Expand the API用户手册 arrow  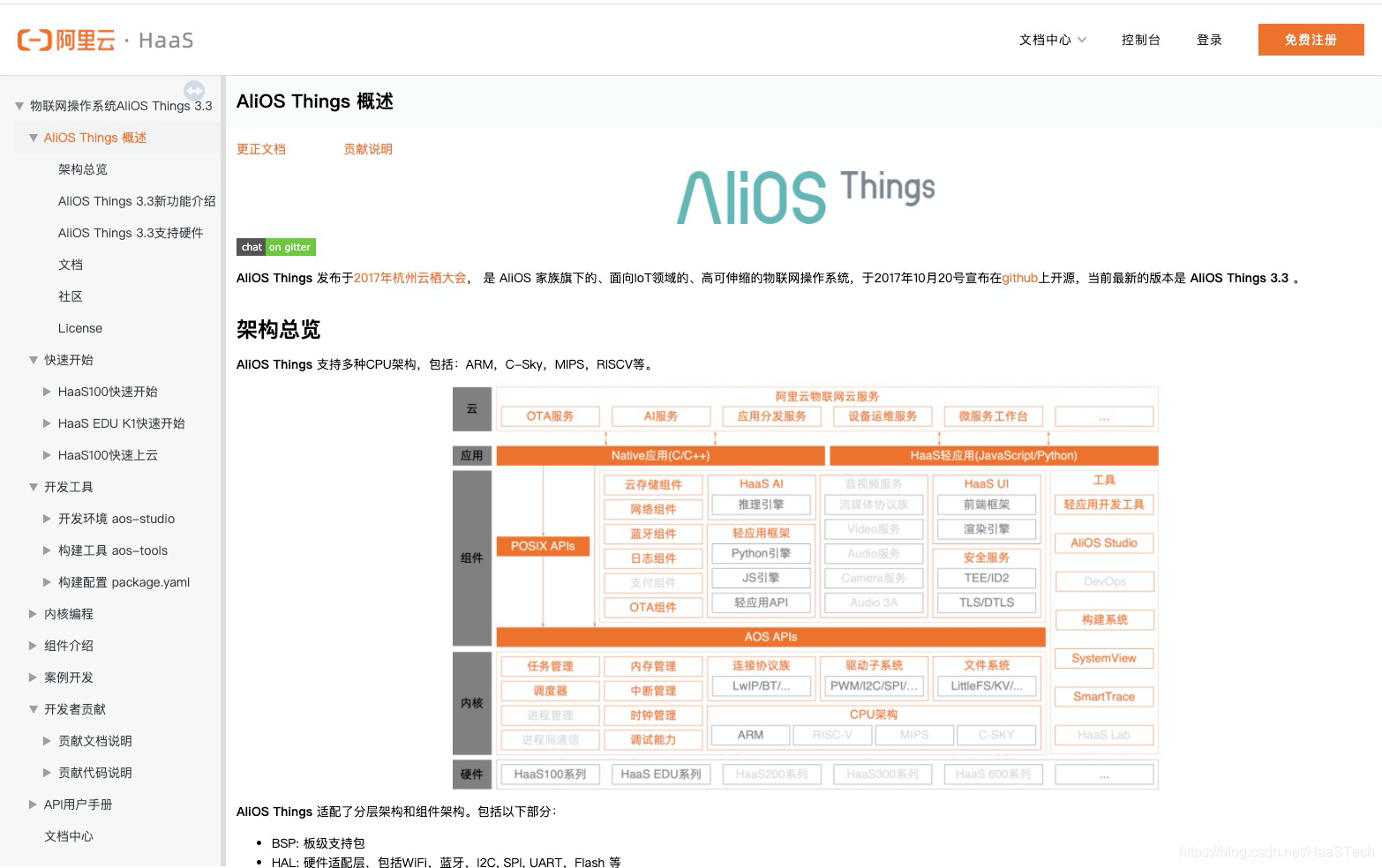tap(34, 804)
